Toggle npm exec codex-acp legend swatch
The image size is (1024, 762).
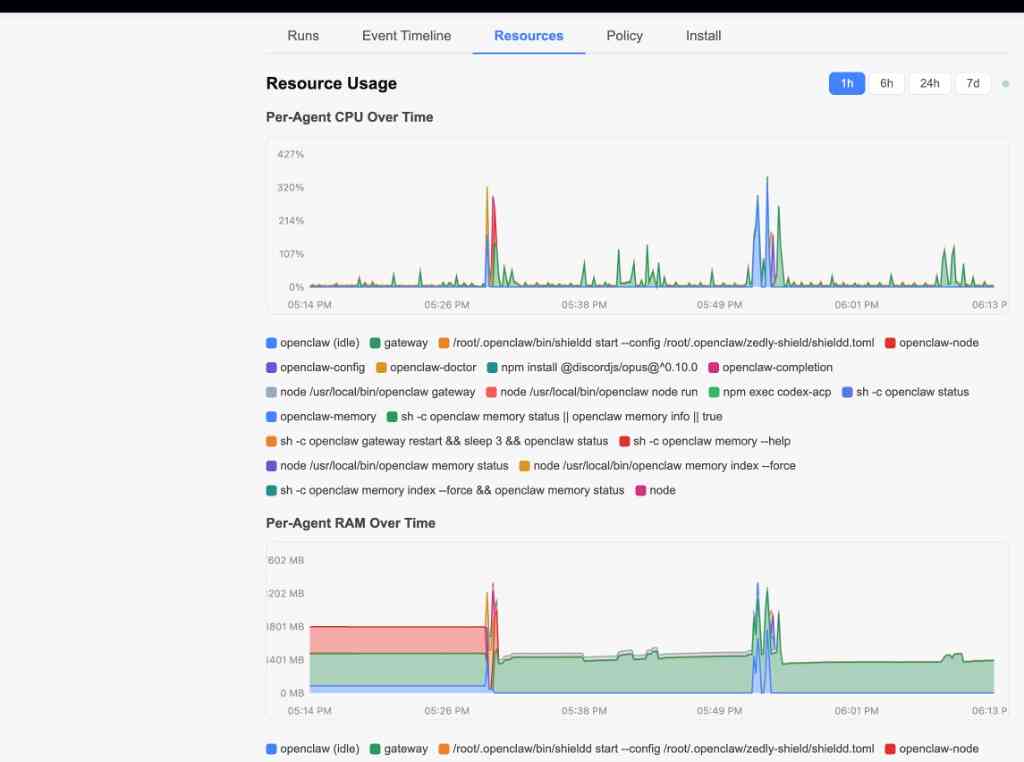[714, 392]
